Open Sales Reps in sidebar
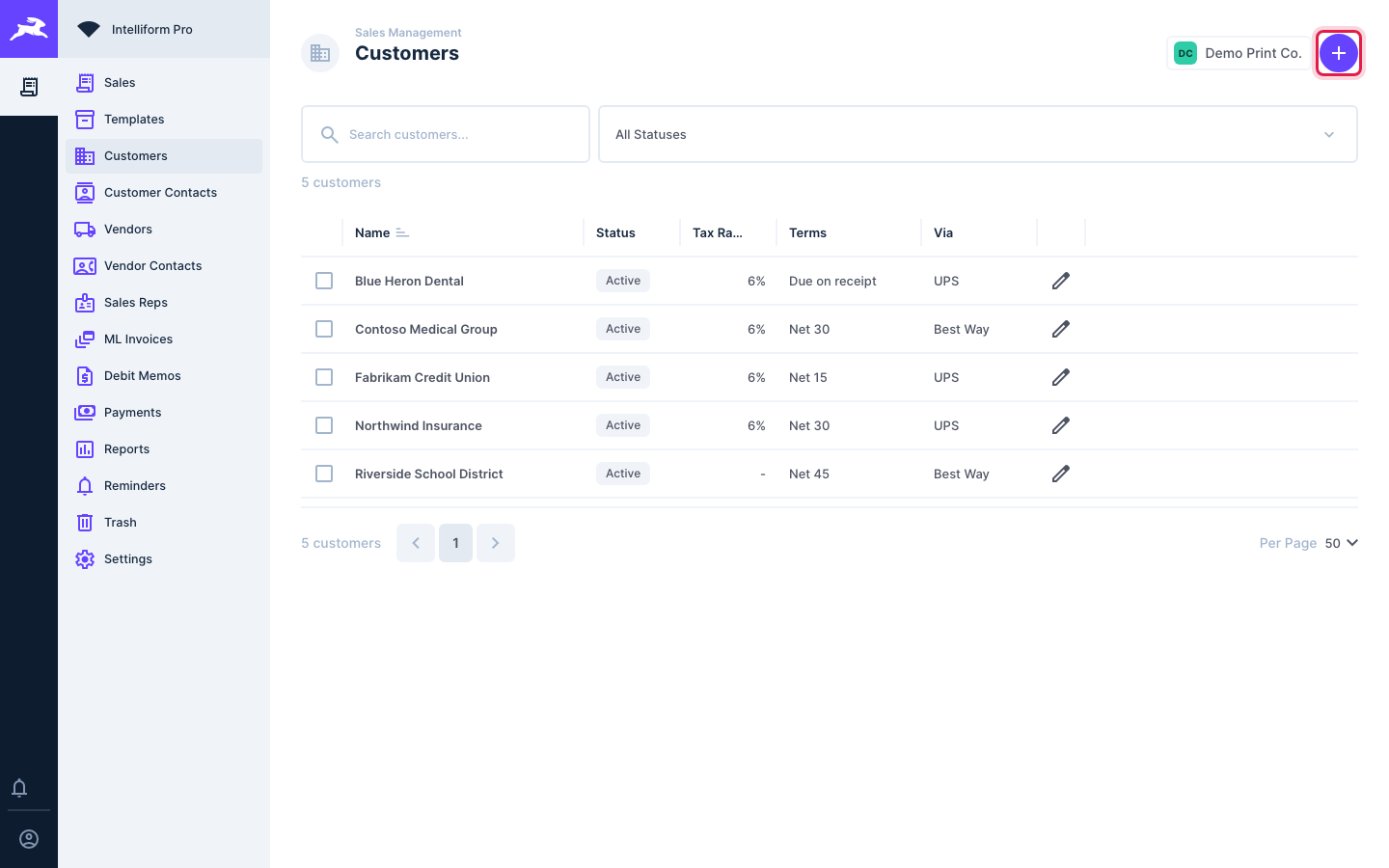The image size is (1389, 868). (x=164, y=303)
